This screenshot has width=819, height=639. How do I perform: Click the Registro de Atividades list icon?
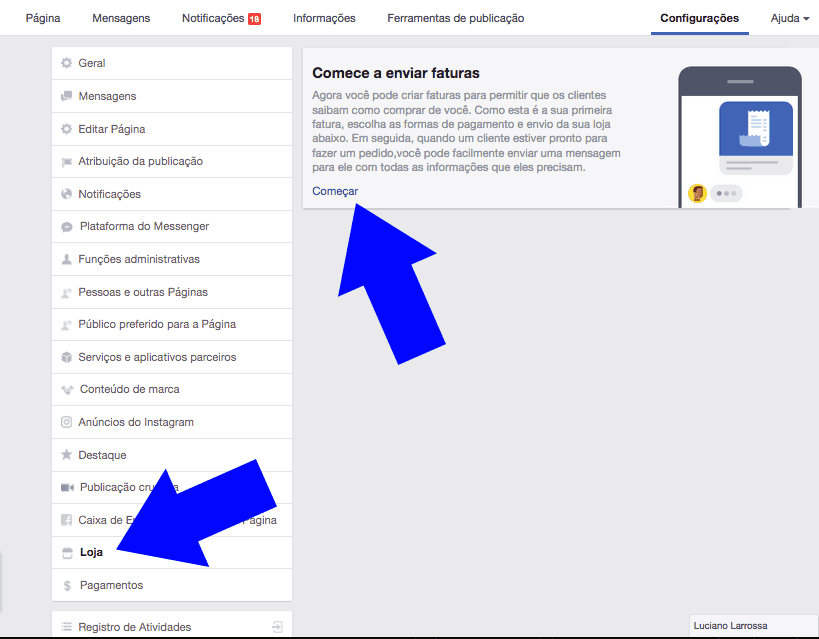[x=66, y=626]
